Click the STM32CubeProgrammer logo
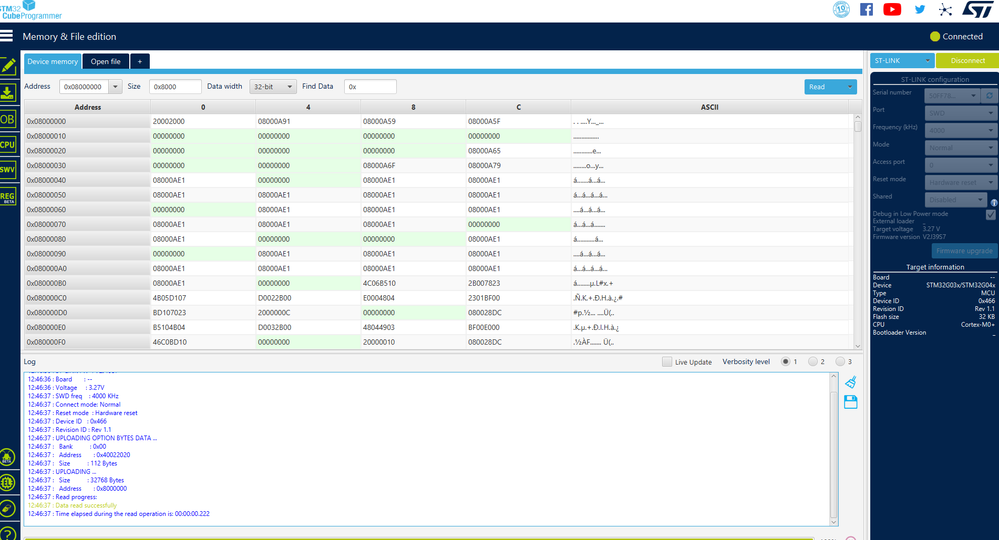Screen dimensions: 999x540 click(x=31, y=10)
